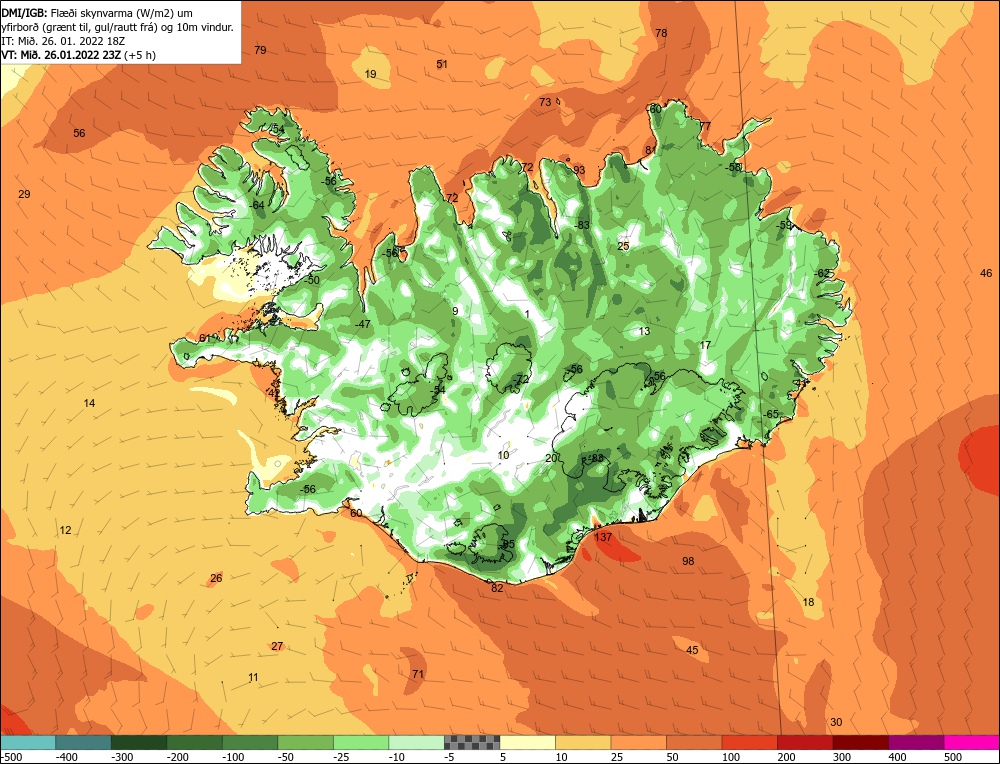Click the '-58' value in northeast Iceland
1000x764 pixels.
(733, 167)
